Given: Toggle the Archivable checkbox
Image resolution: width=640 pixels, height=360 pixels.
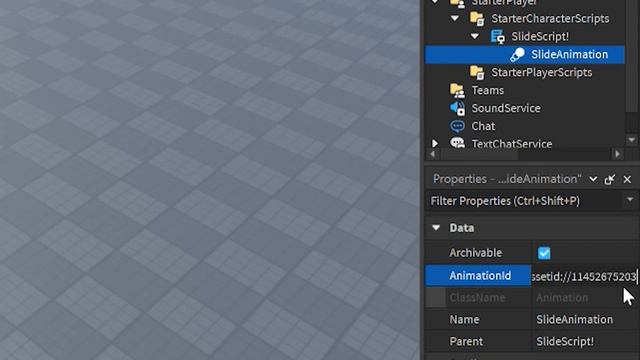Looking at the screenshot, I should click(544, 253).
